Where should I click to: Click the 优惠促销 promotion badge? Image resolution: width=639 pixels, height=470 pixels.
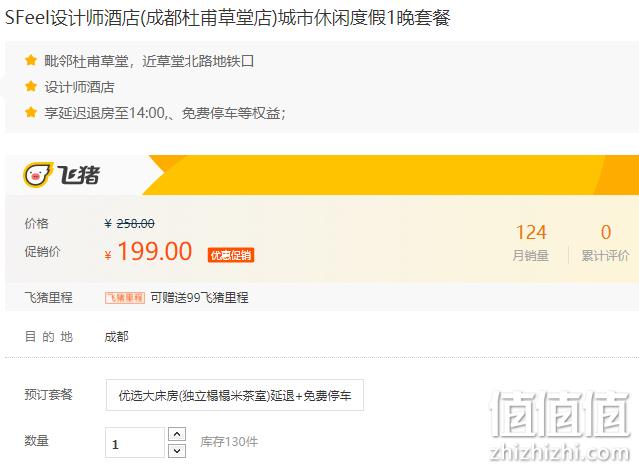(x=231, y=255)
